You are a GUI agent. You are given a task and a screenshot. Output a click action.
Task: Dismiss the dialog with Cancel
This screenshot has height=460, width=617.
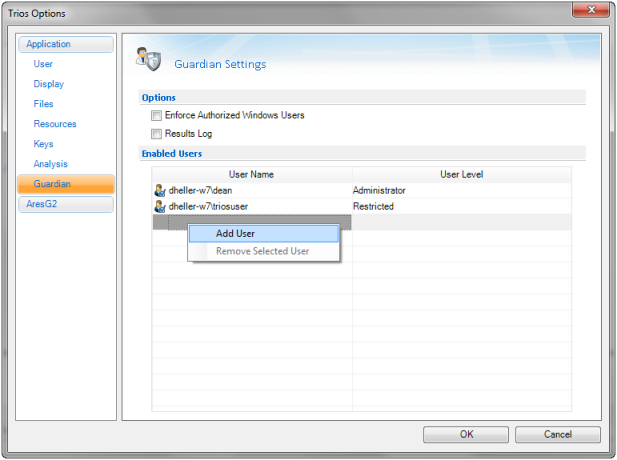click(x=558, y=434)
